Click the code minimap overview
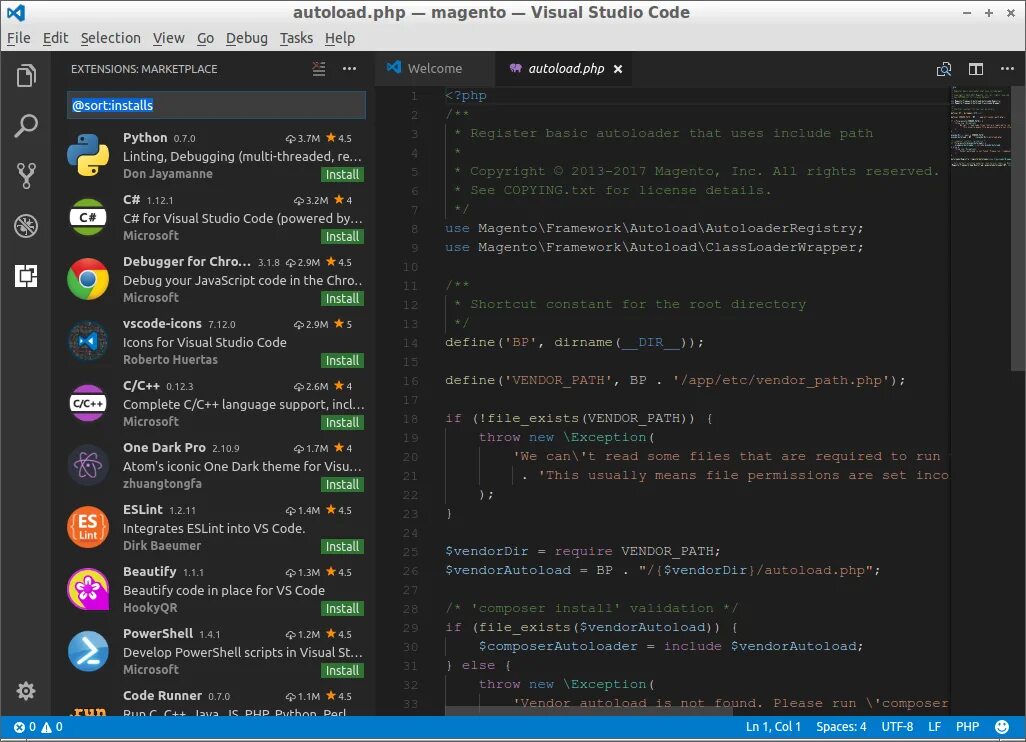The height and width of the screenshot is (742, 1026). point(980,126)
